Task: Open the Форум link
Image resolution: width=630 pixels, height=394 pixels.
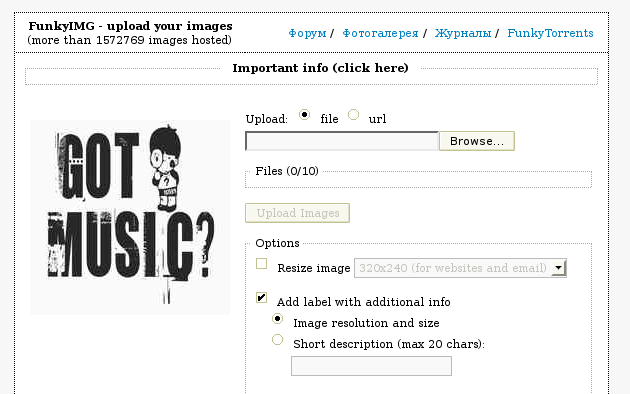Action: (307, 33)
